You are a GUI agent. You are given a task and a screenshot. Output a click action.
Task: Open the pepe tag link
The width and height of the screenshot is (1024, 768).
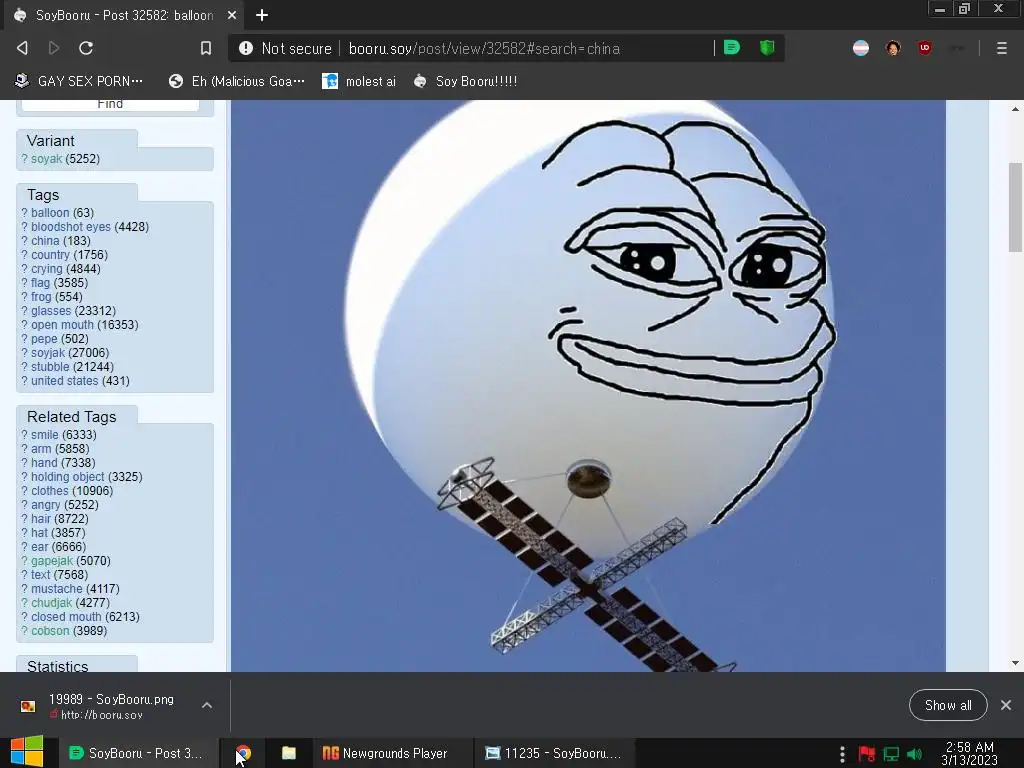tap(44, 339)
